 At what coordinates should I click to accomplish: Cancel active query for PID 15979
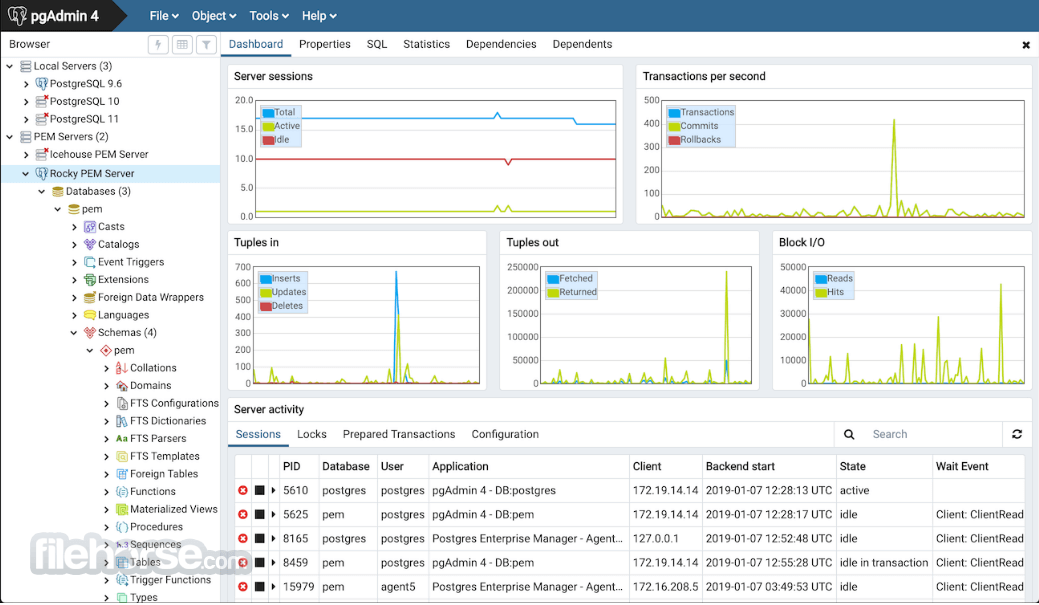point(260,586)
